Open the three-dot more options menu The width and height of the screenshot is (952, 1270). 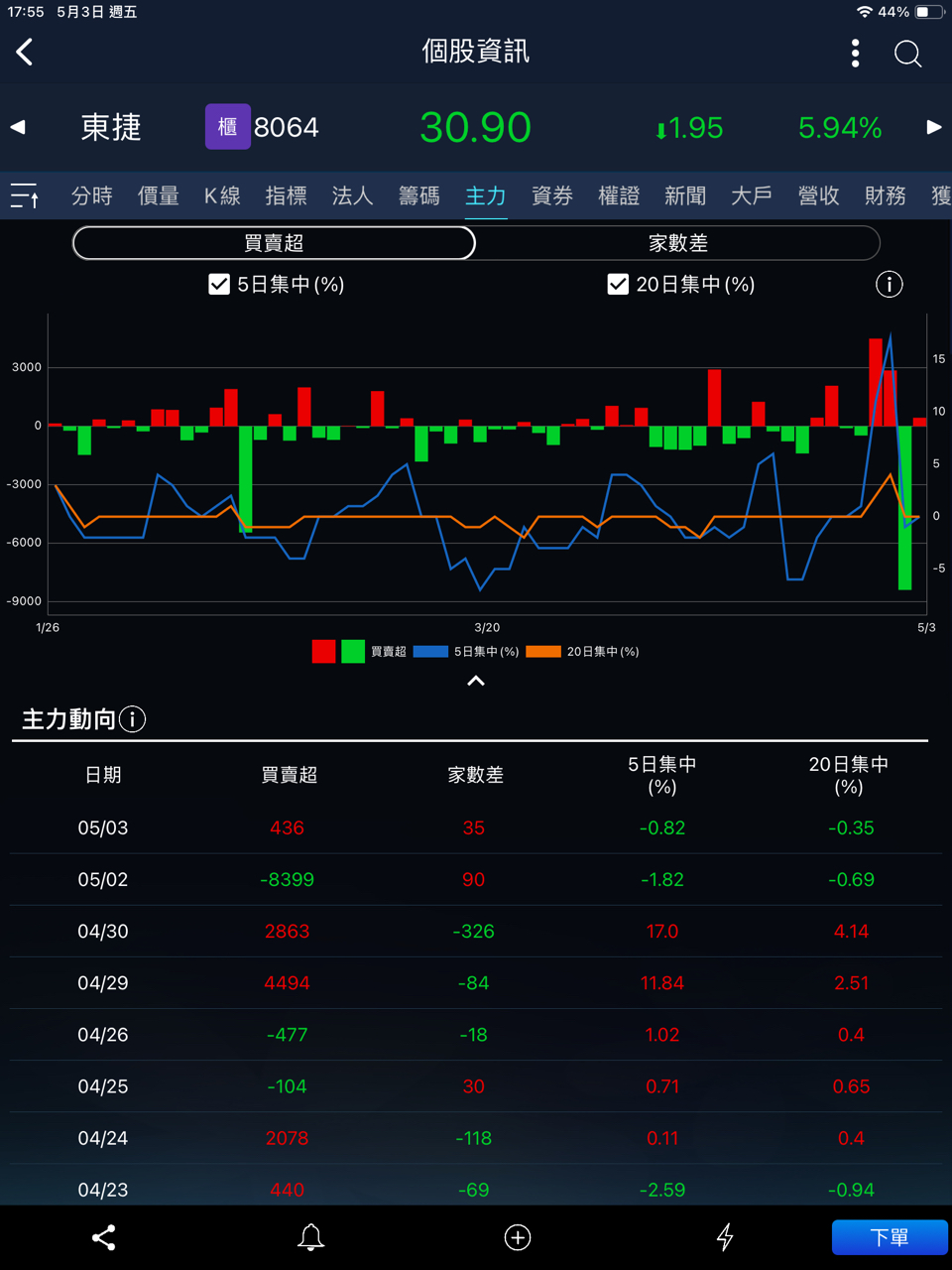click(x=855, y=54)
